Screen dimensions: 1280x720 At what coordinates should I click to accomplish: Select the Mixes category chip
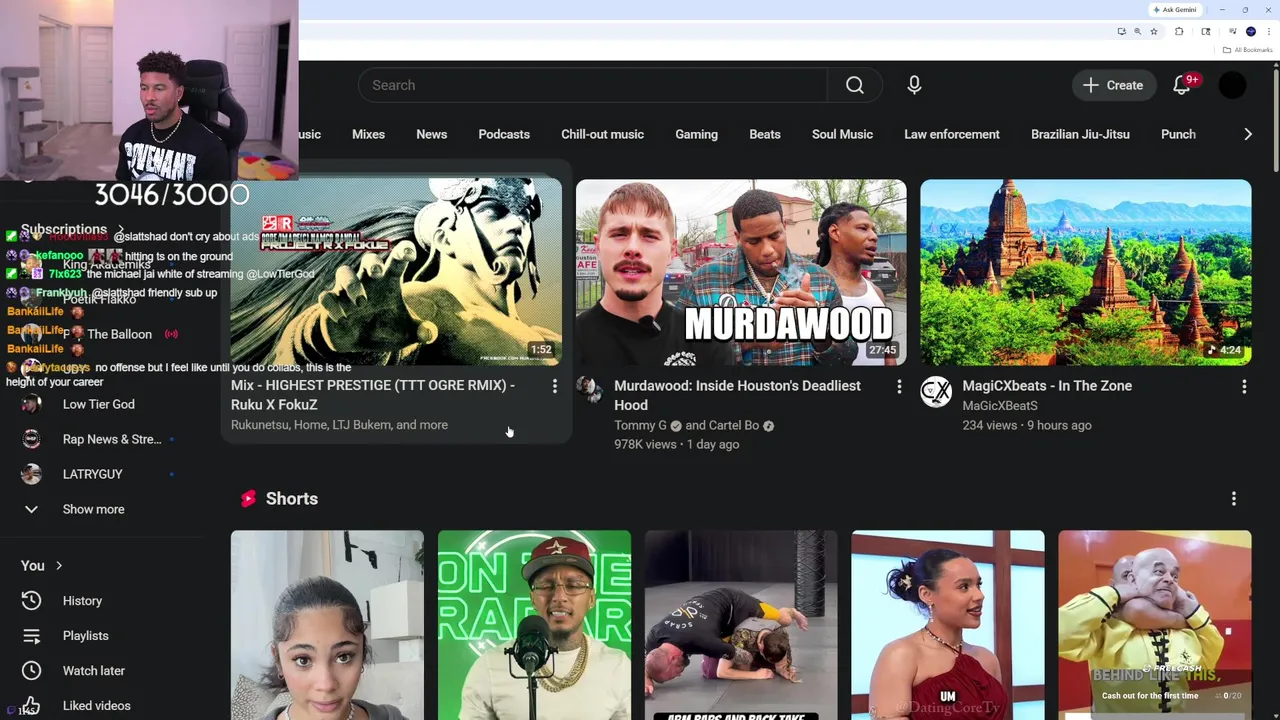tap(368, 134)
